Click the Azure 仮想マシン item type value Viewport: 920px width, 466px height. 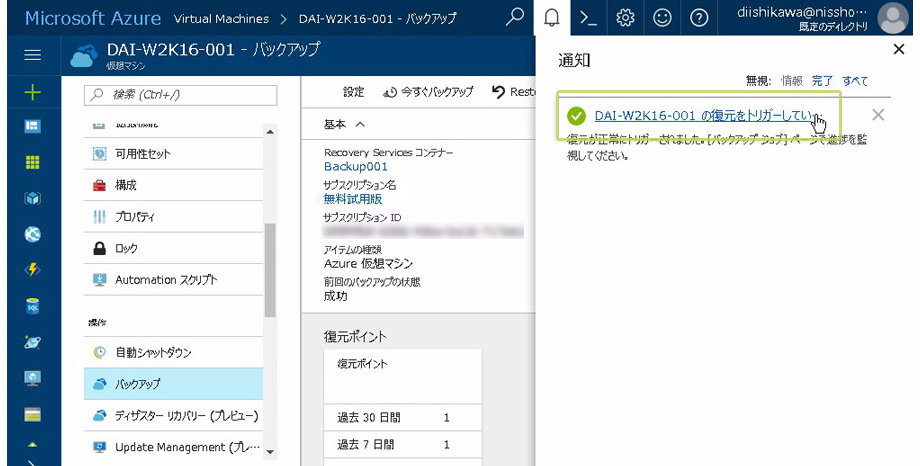pyautogui.click(x=368, y=264)
